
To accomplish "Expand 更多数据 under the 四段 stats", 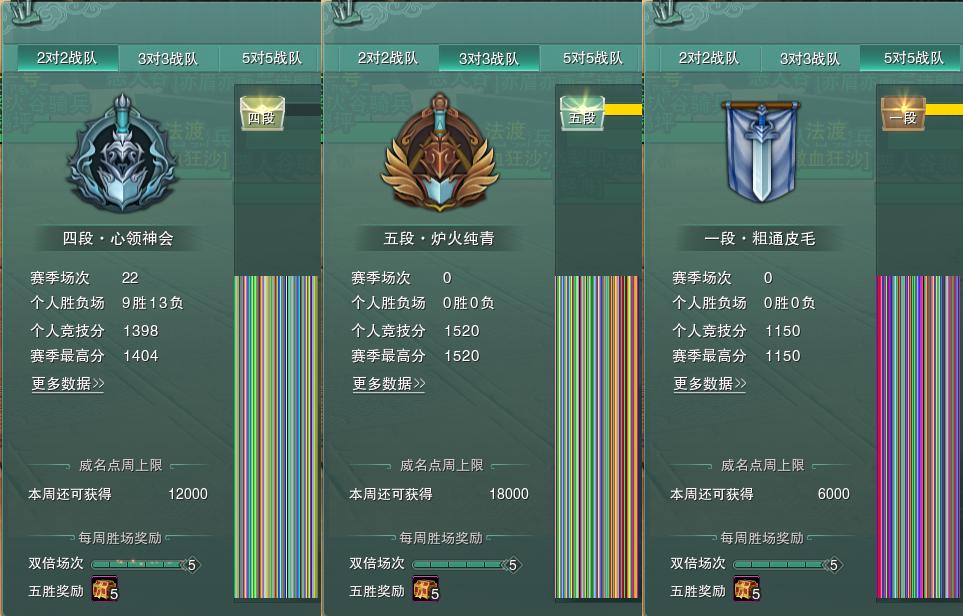I will pyautogui.click(x=68, y=384).
